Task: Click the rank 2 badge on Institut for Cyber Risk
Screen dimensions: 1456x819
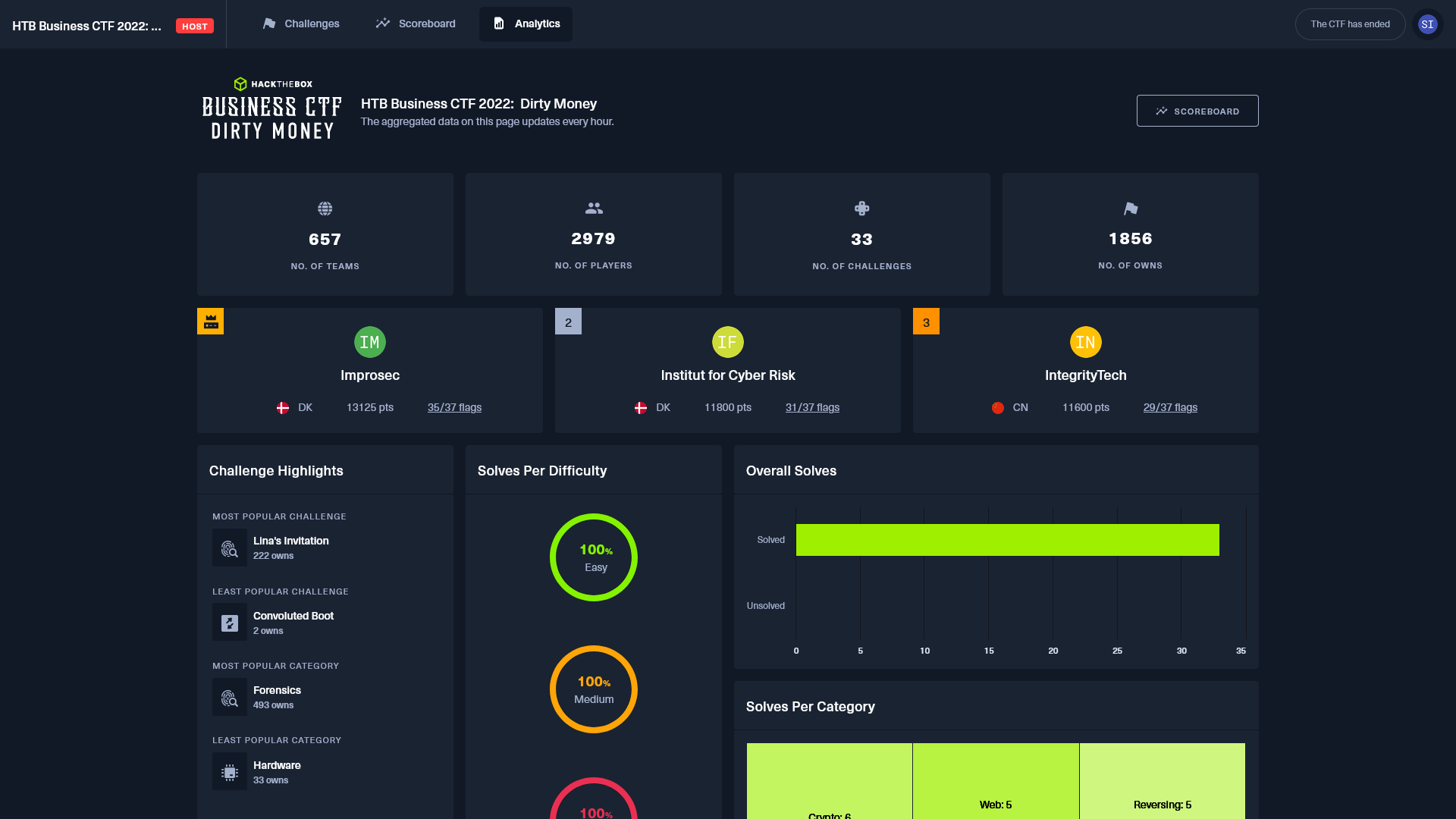Action: [569, 321]
